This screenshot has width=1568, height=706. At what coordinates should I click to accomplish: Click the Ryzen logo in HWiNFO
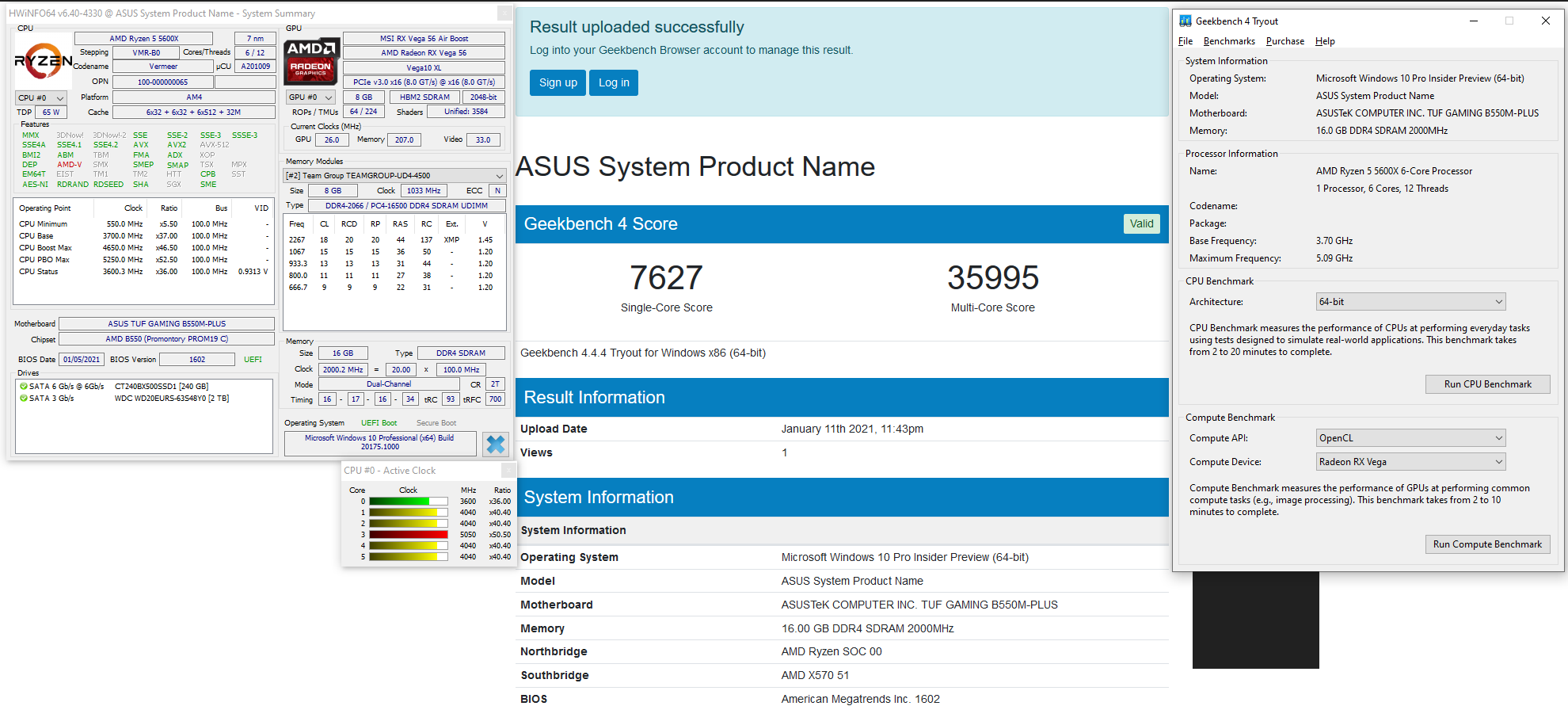43,61
